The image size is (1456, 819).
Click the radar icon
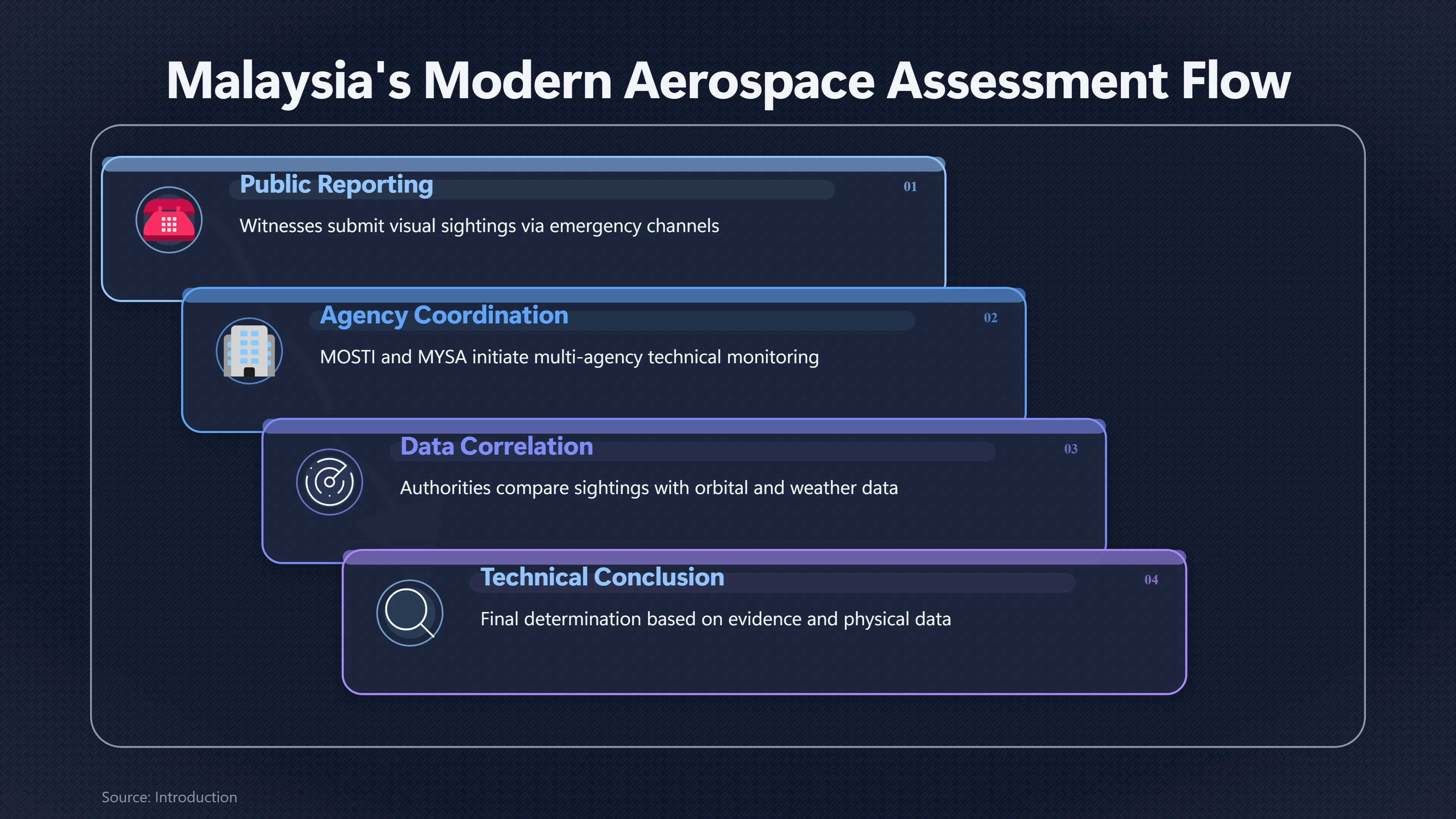(329, 482)
